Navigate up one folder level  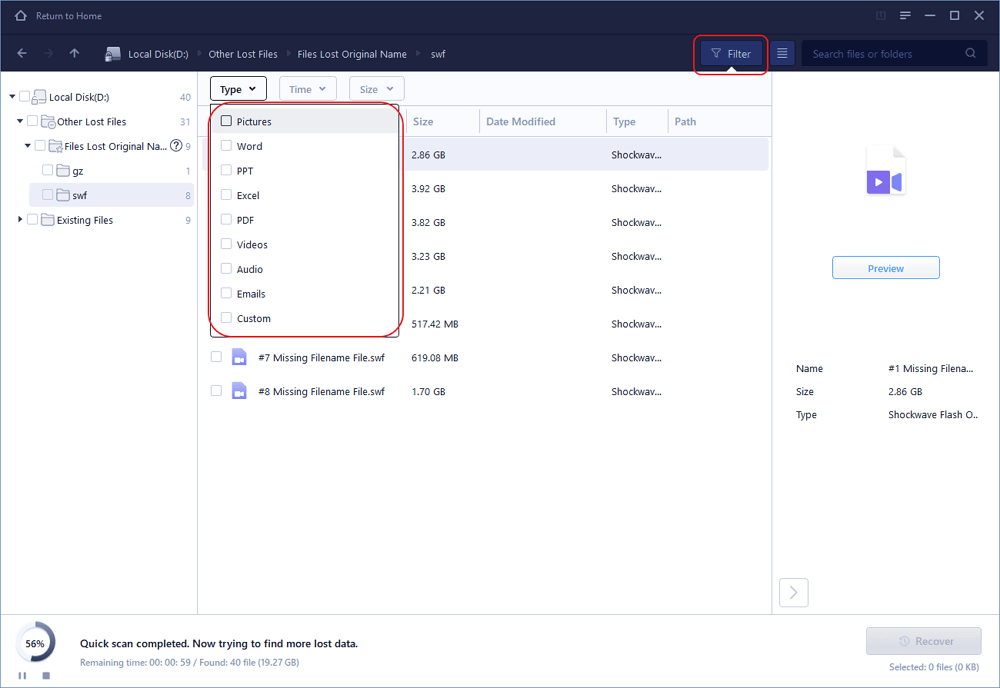coord(75,54)
